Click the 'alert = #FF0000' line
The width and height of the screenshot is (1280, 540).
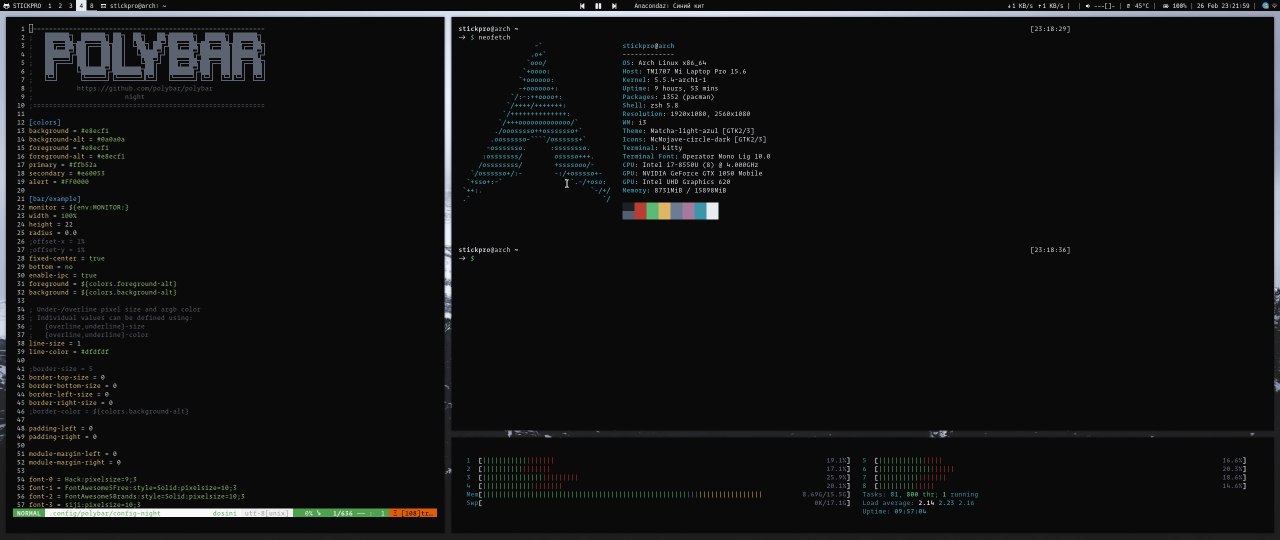[59, 181]
